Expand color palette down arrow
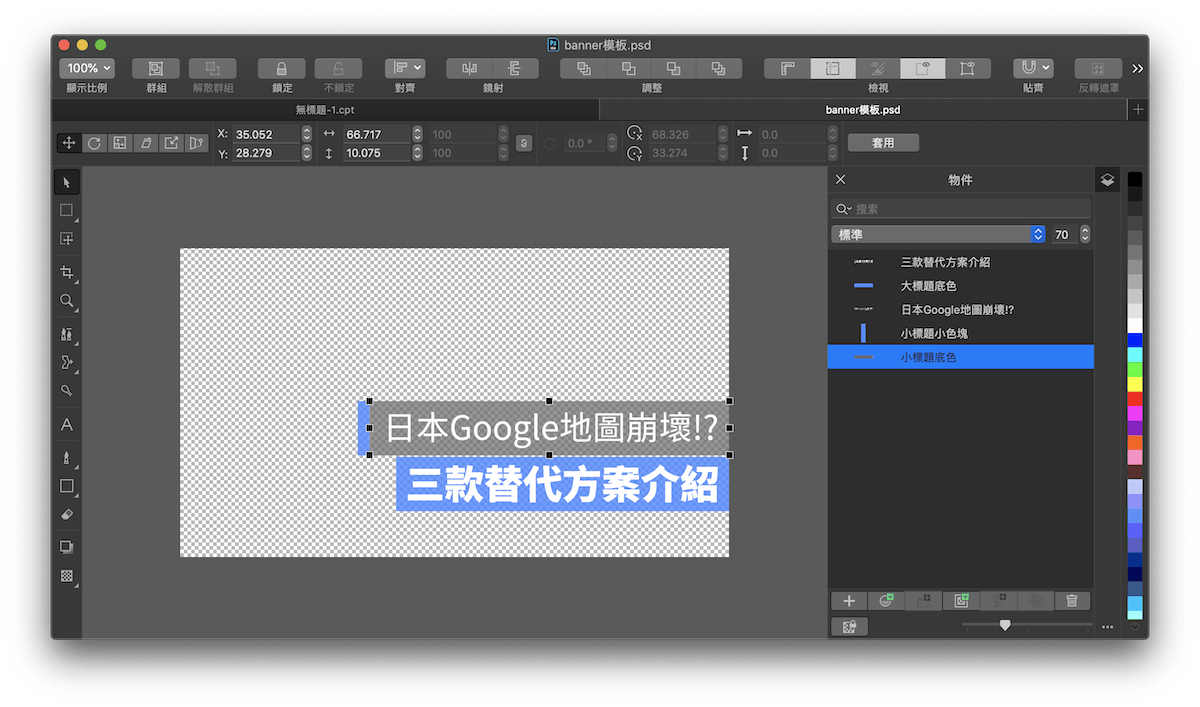1200x707 pixels. pos(1135,626)
